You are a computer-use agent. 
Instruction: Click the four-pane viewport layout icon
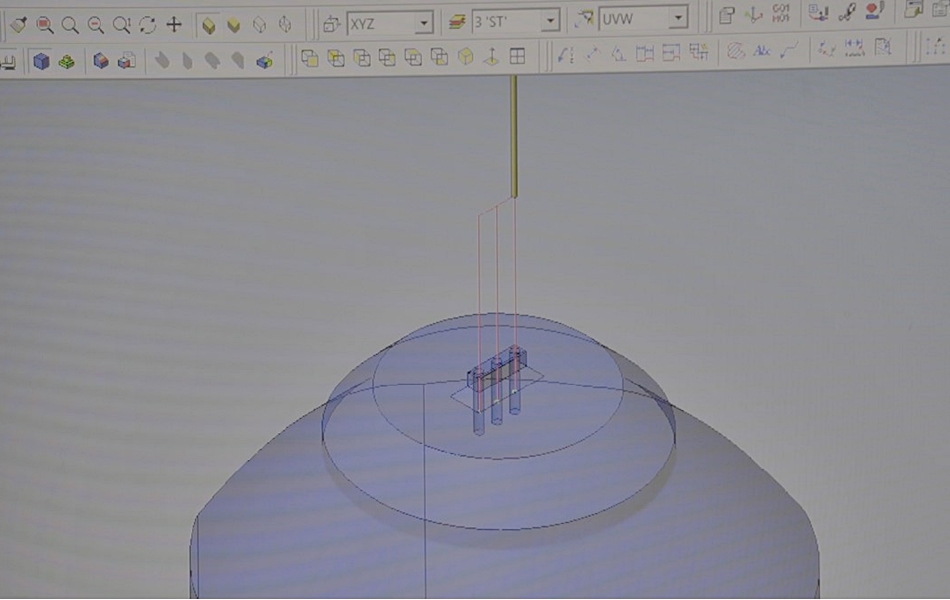[x=517, y=57]
